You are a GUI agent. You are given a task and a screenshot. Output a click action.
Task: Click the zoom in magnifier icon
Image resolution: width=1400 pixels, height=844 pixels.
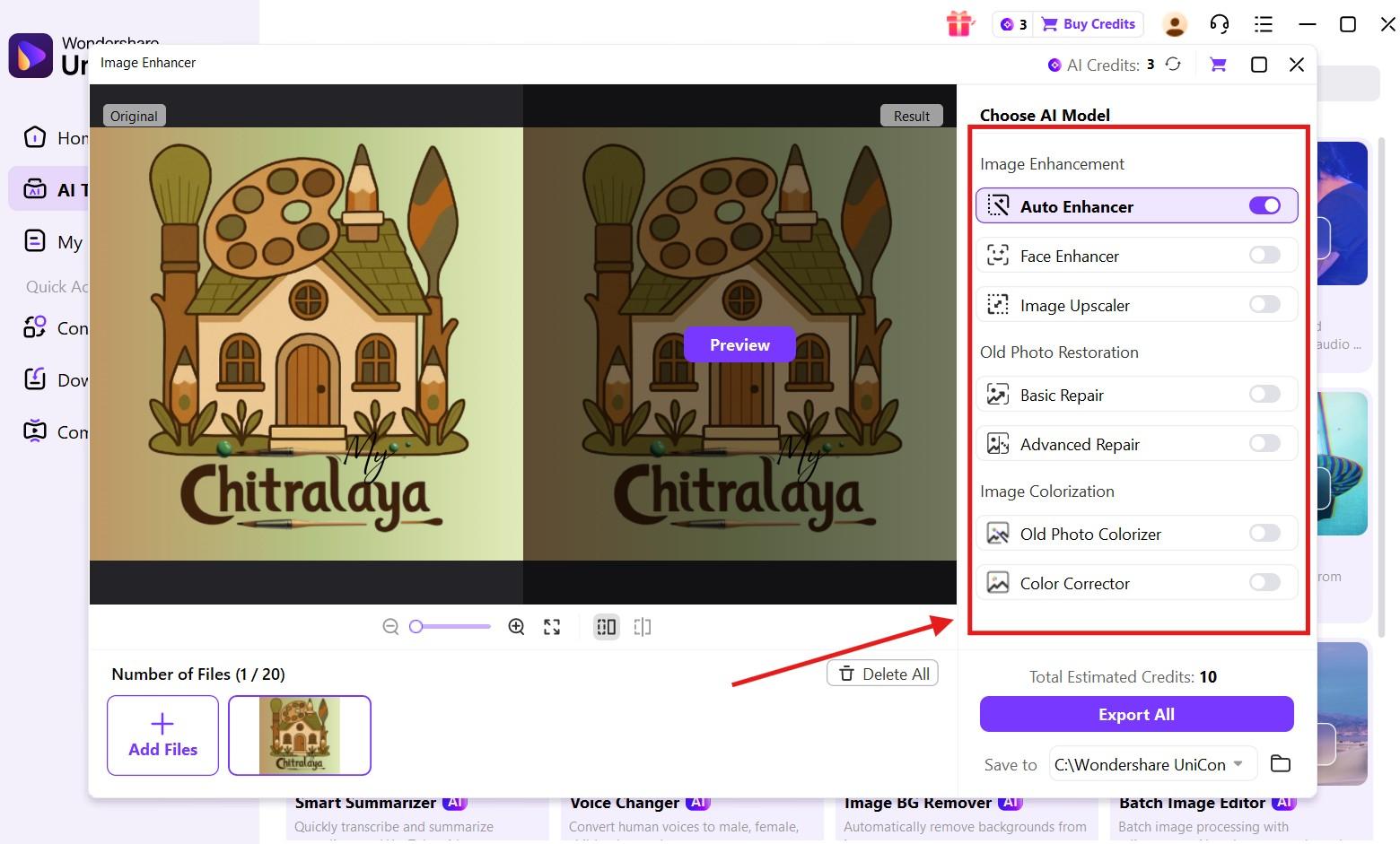516,627
